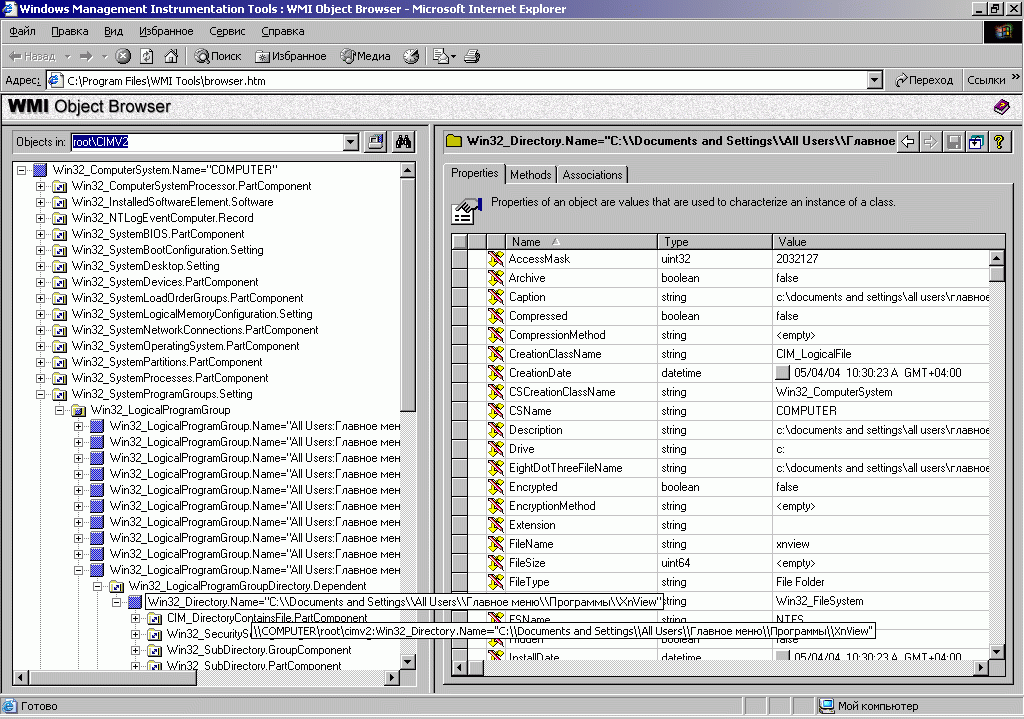Switch to the Associations tab
1024x719 pixels.
coord(592,174)
